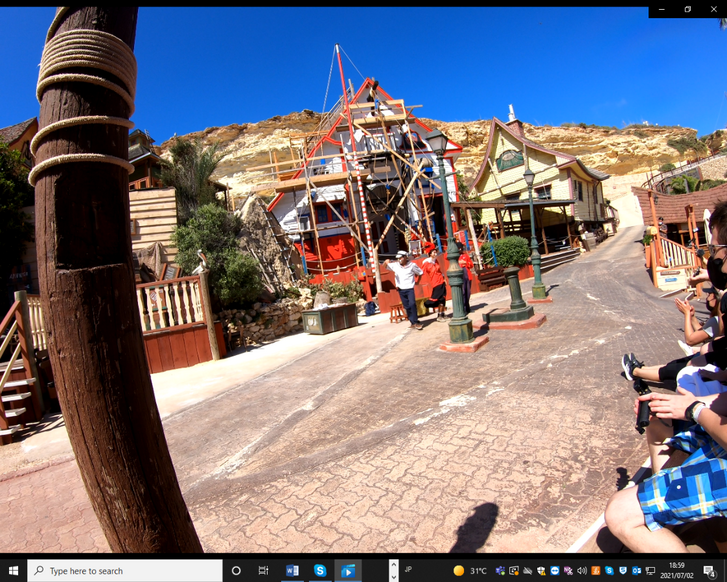The height and width of the screenshot is (582, 727).
Task: Open the volume speaker tray icon
Action: tap(582, 571)
